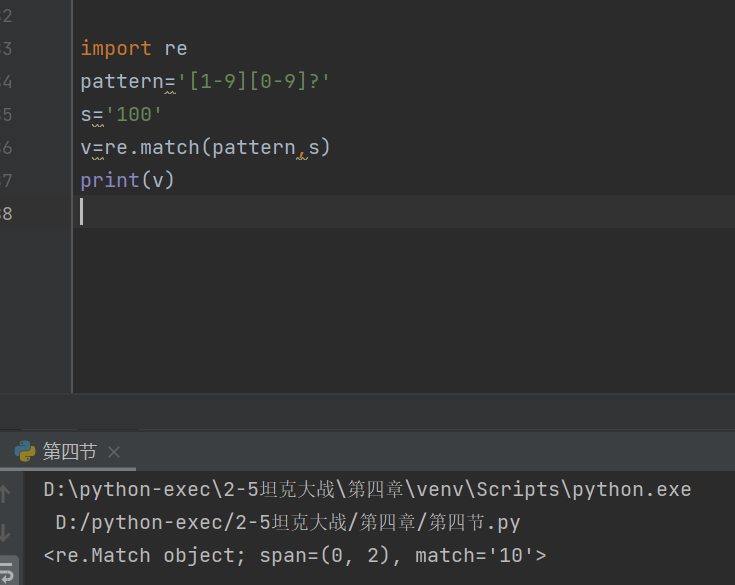Click the 'pattern' argument inside re.match
735x585 pixels.
click(254, 148)
